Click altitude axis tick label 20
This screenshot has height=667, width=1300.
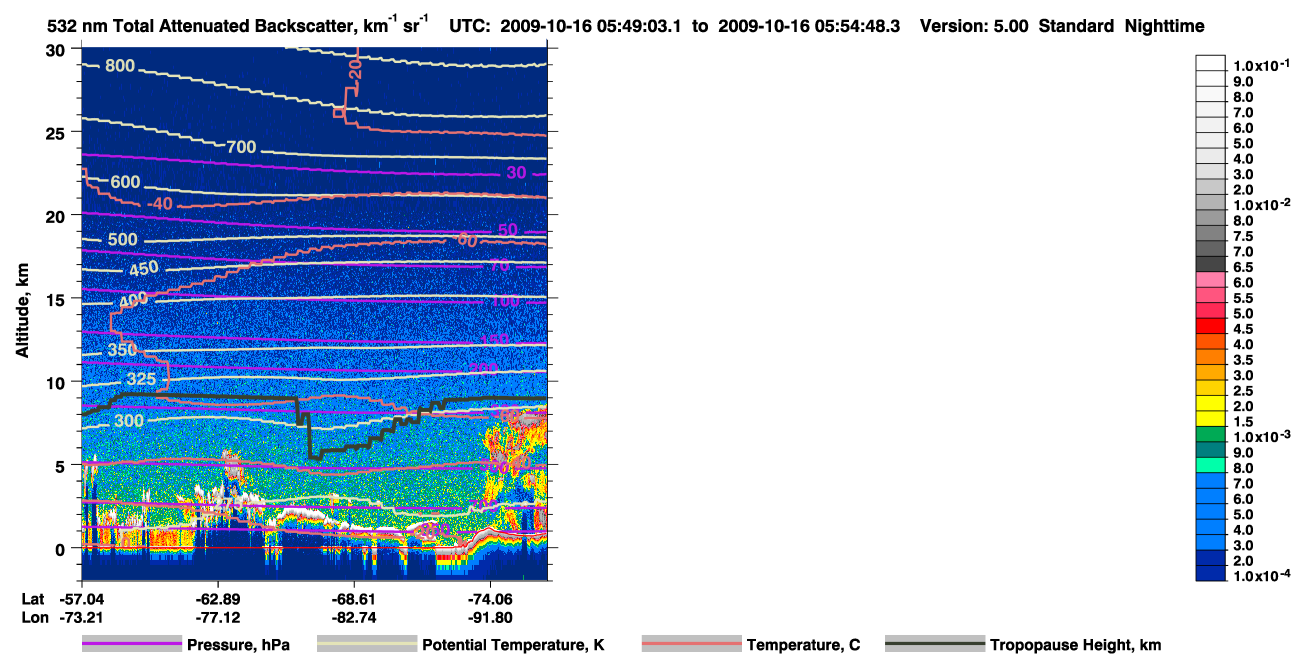57,216
